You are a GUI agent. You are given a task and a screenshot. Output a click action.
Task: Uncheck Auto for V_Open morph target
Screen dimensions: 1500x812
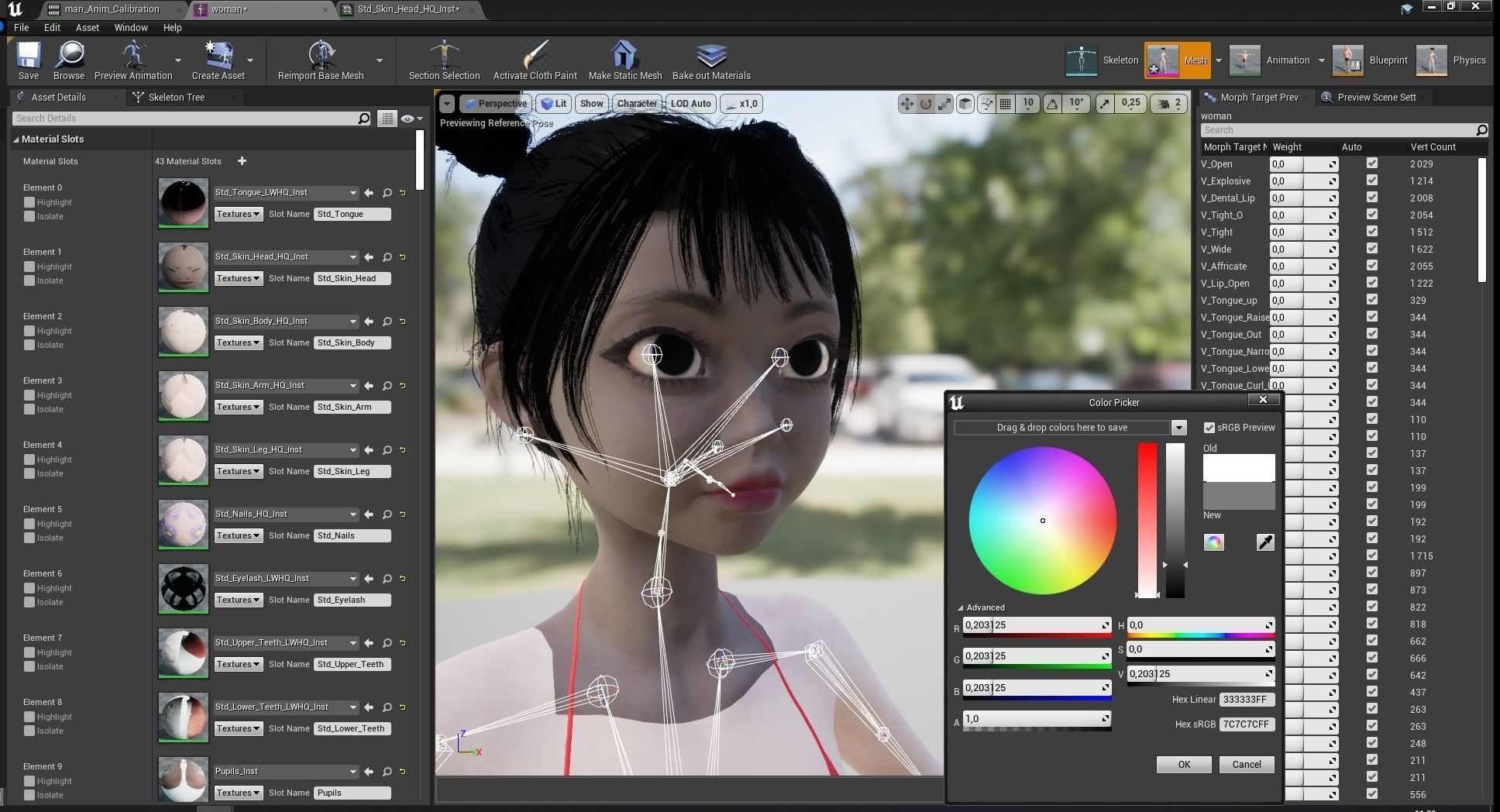point(1372,163)
